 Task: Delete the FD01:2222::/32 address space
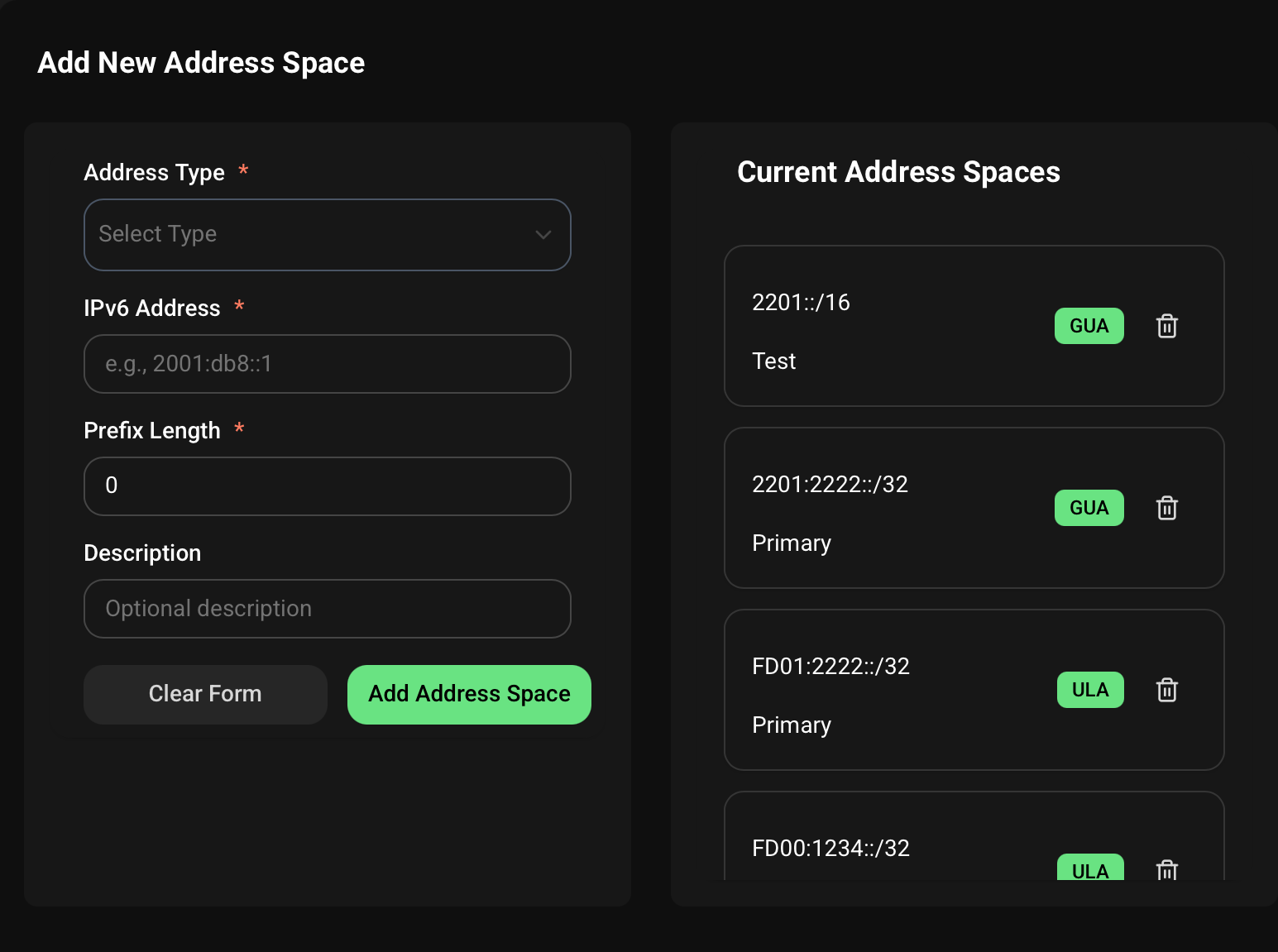(1166, 690)
